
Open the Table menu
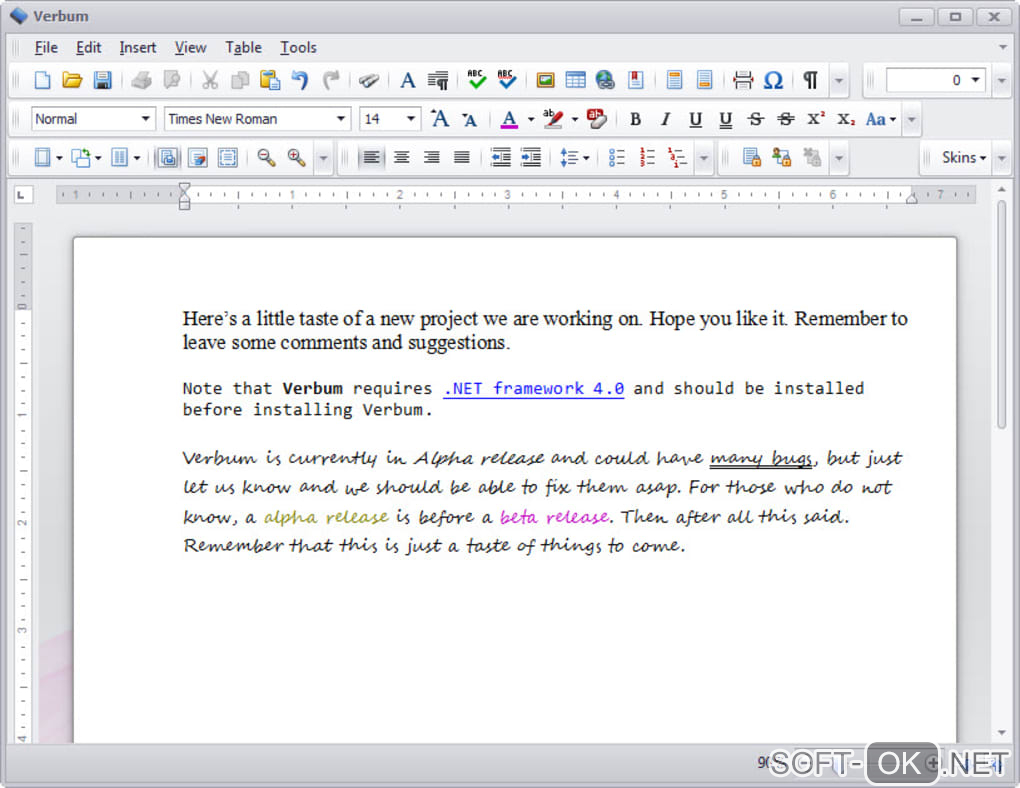[x=243, y=48]
